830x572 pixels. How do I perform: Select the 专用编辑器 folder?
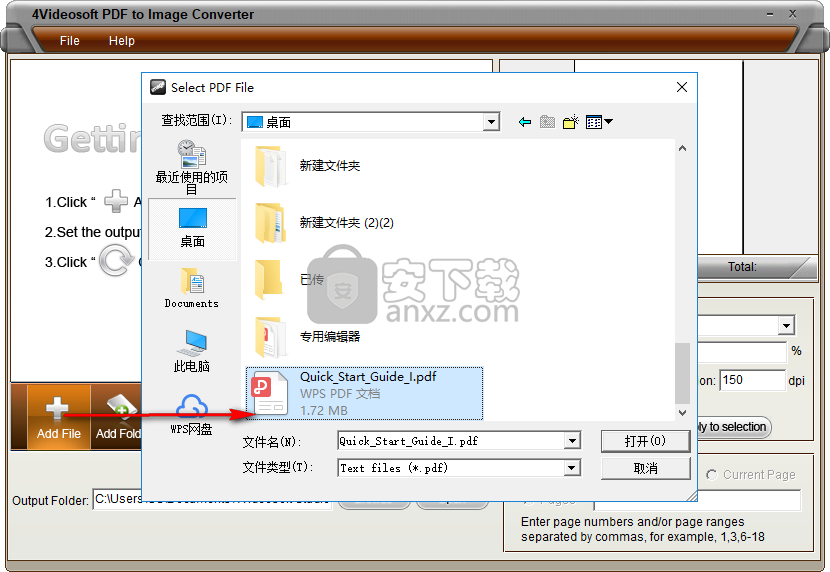tap(307, 337)
